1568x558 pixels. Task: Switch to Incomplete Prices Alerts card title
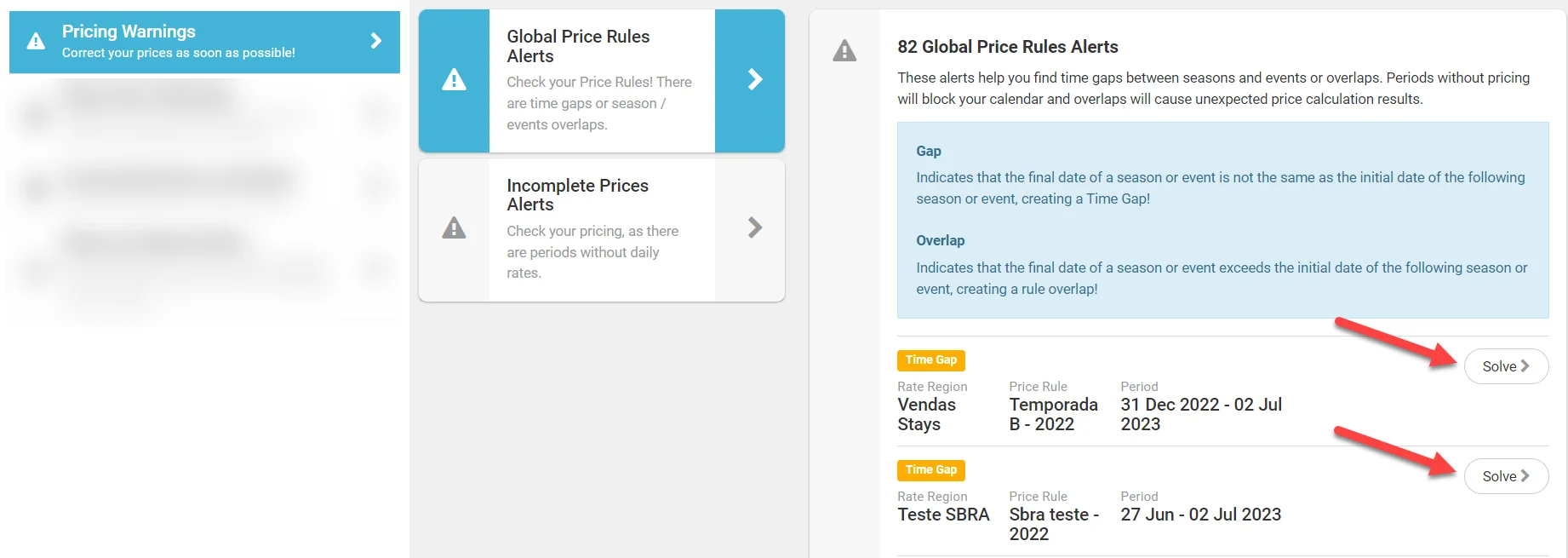[x=577, y=195]
